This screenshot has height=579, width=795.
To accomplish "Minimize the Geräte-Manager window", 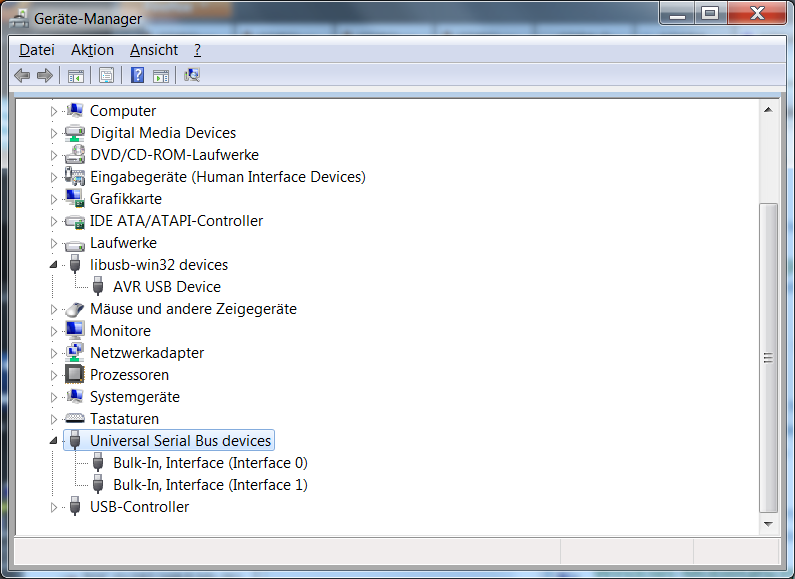I will coord(677,14).
